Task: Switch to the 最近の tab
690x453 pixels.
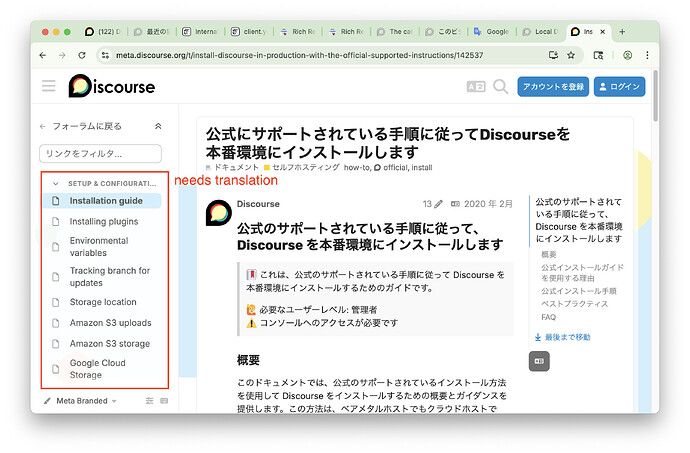Action: pyautogui.click(x=152, y=32)
